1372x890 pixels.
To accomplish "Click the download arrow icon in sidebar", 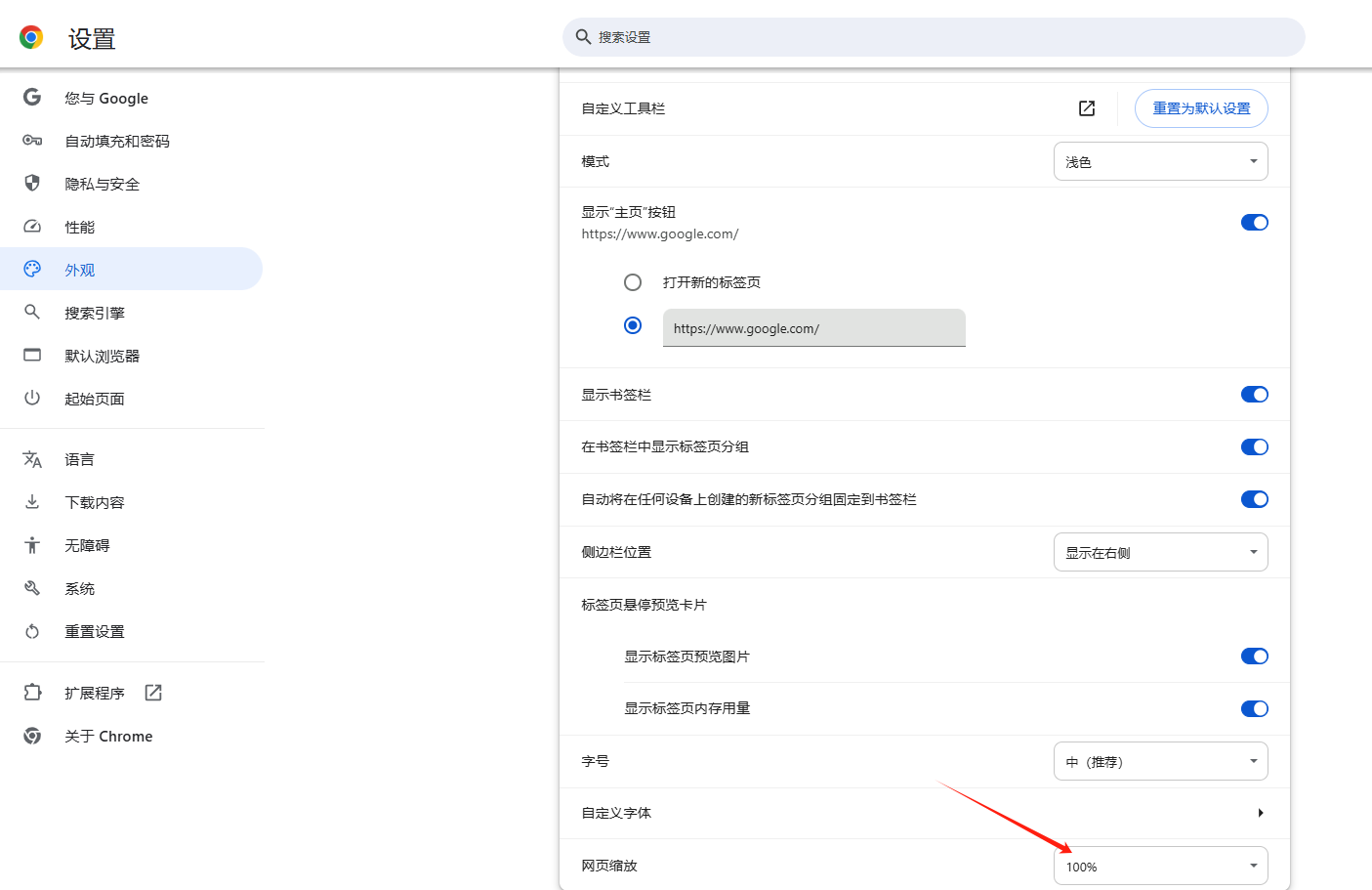I will [x=32, y=501].
